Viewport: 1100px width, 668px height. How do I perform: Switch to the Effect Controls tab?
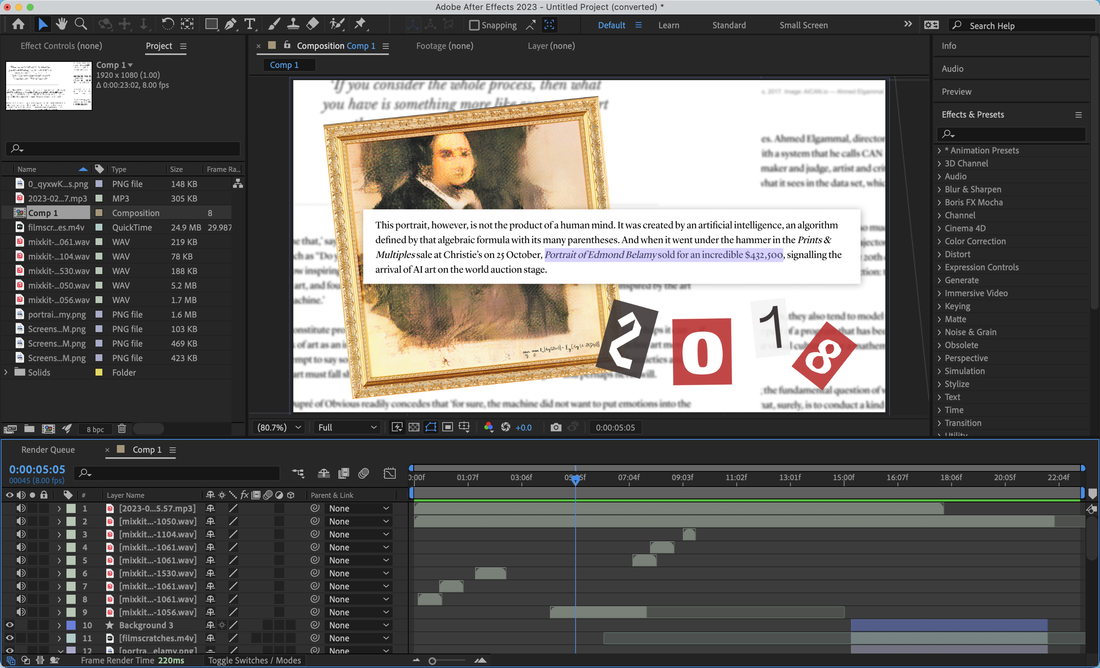point(61,46)
